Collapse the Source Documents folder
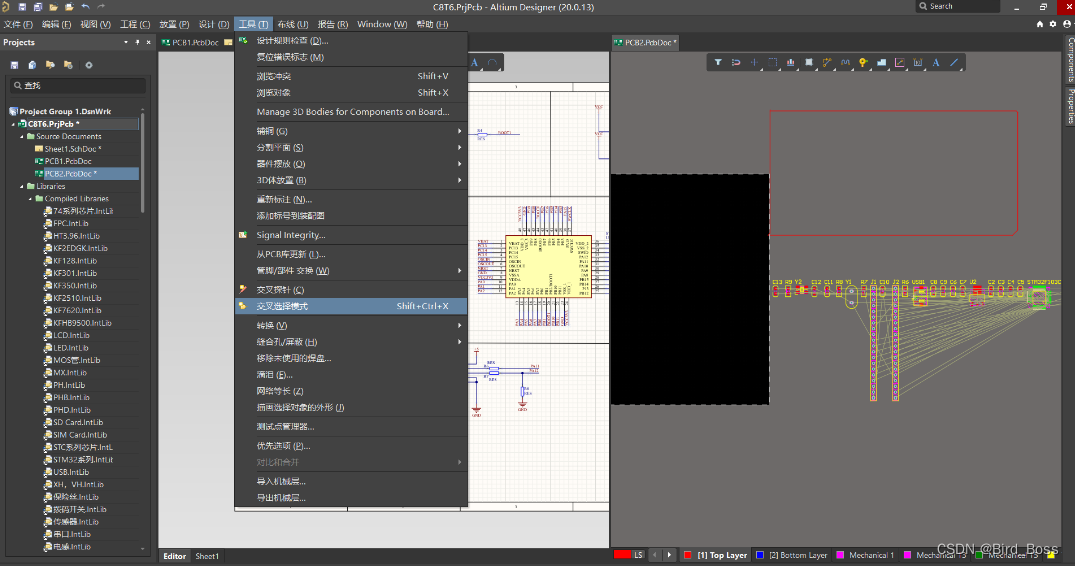This screenshot has height=566, width=1075. pyautogui.click(x=22, y=136)
